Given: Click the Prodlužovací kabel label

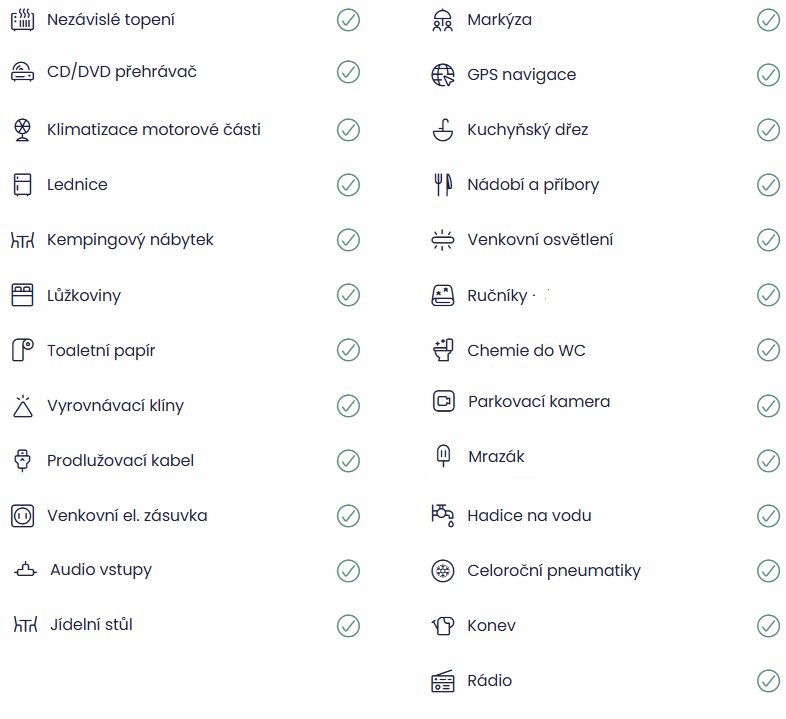Looking at the screenshot, I should pyautogui.click(x=120, y=460).
